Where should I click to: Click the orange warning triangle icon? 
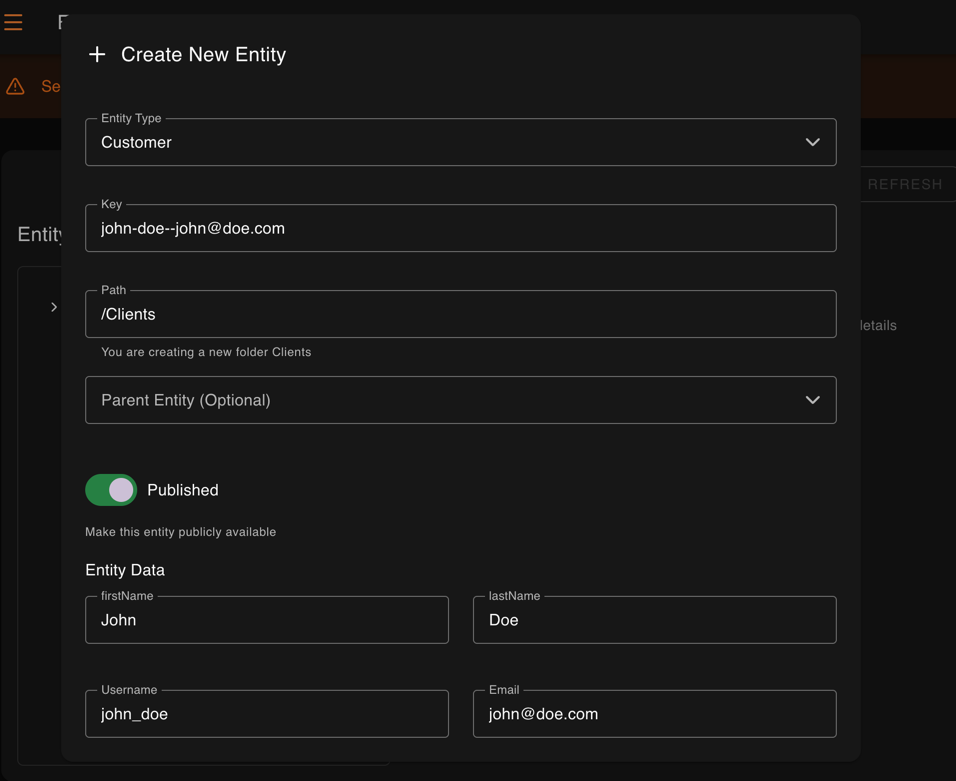[x=14, y=86]
